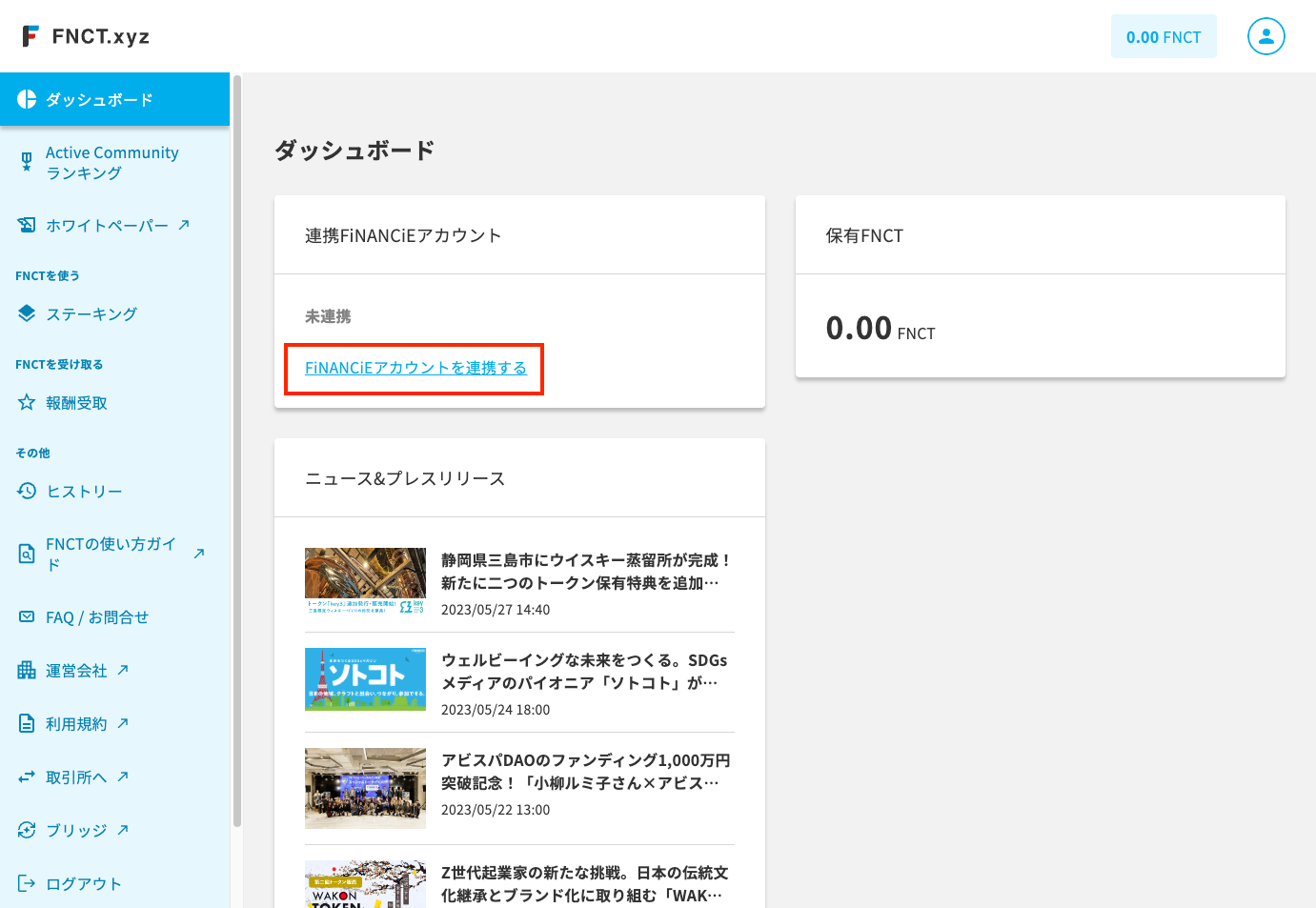Click the star icon for 報酬受取
Viewport: 1316px width, 908px height.
tap(27, 402)
